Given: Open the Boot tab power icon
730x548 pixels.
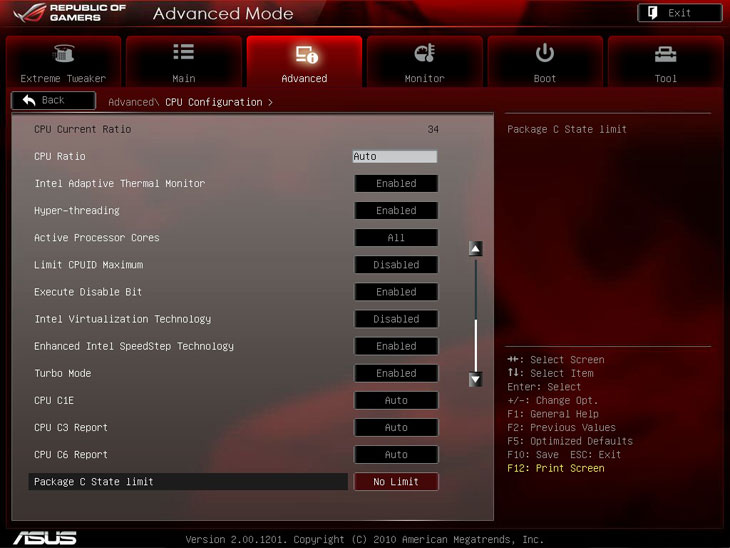Looking at the screenshot, I should coord(545,54).
